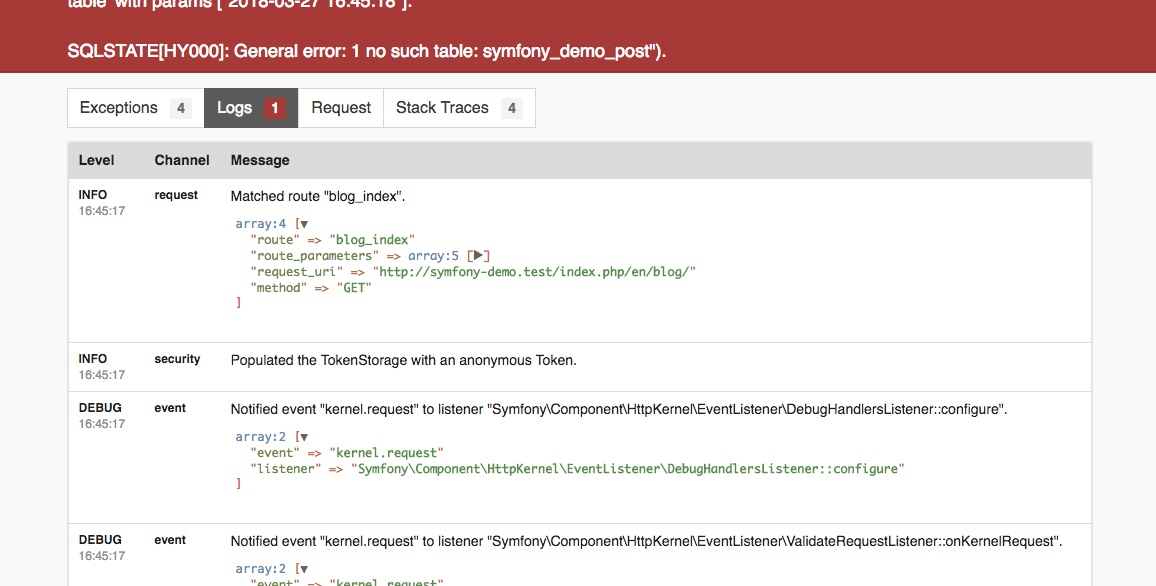
Task: Click the Level column header
Action: coord(97,160)
